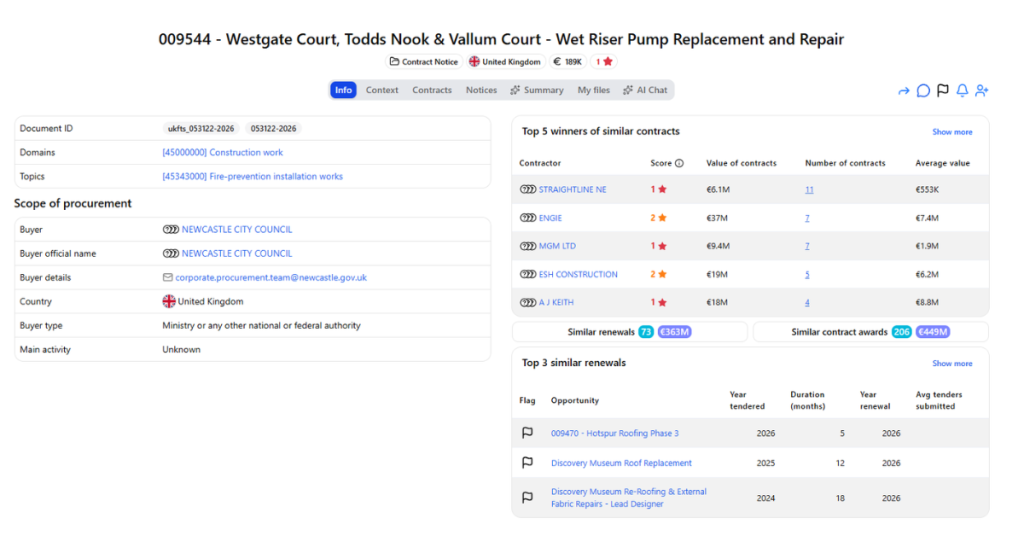This screenshot has width=1024, height=536.
Task: Open the A J KEITH contractor link
Action: [x=556, y=302]
